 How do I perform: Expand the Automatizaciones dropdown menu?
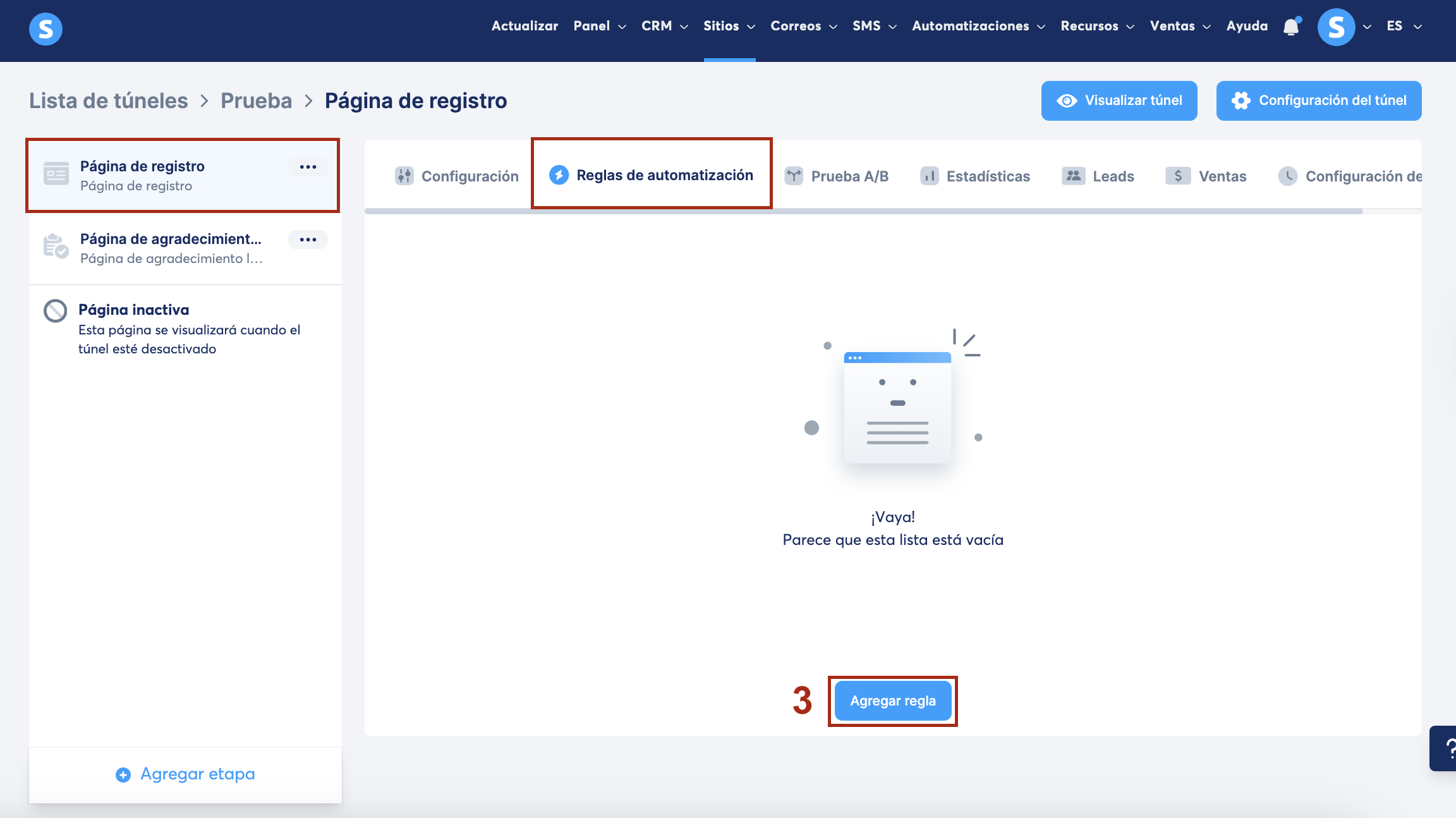click(x=978, y=26)
